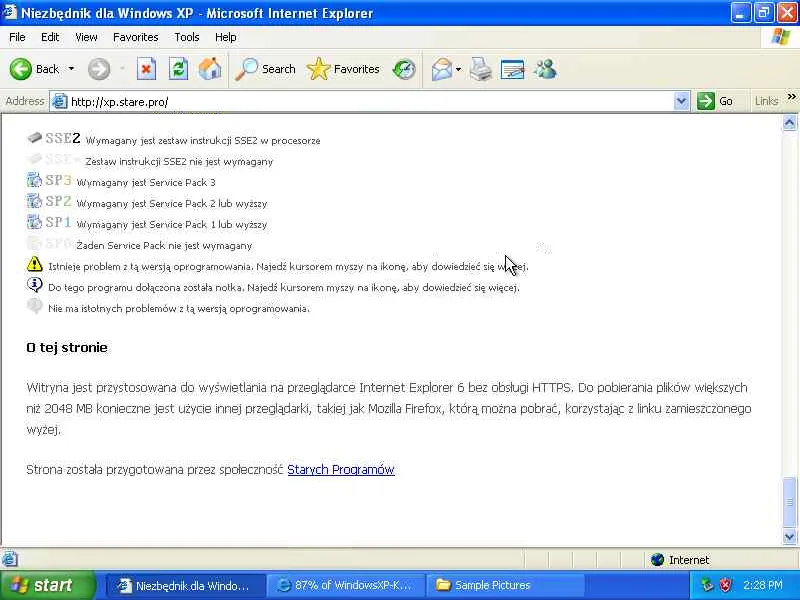
Task: Click the grey no-problems bubble icon
Action: (x=34, y=306)
